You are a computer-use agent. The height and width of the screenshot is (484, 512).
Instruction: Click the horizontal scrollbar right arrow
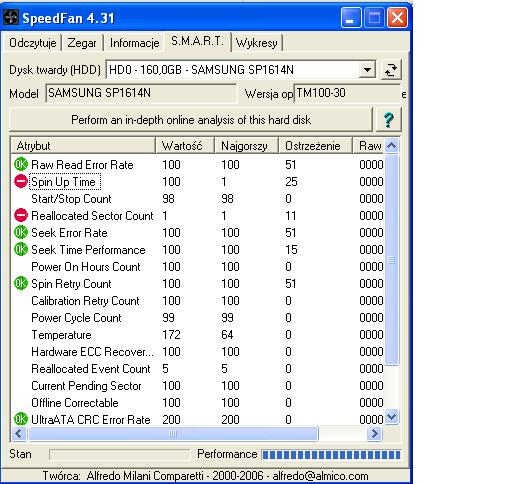click(x=375, y=434)
